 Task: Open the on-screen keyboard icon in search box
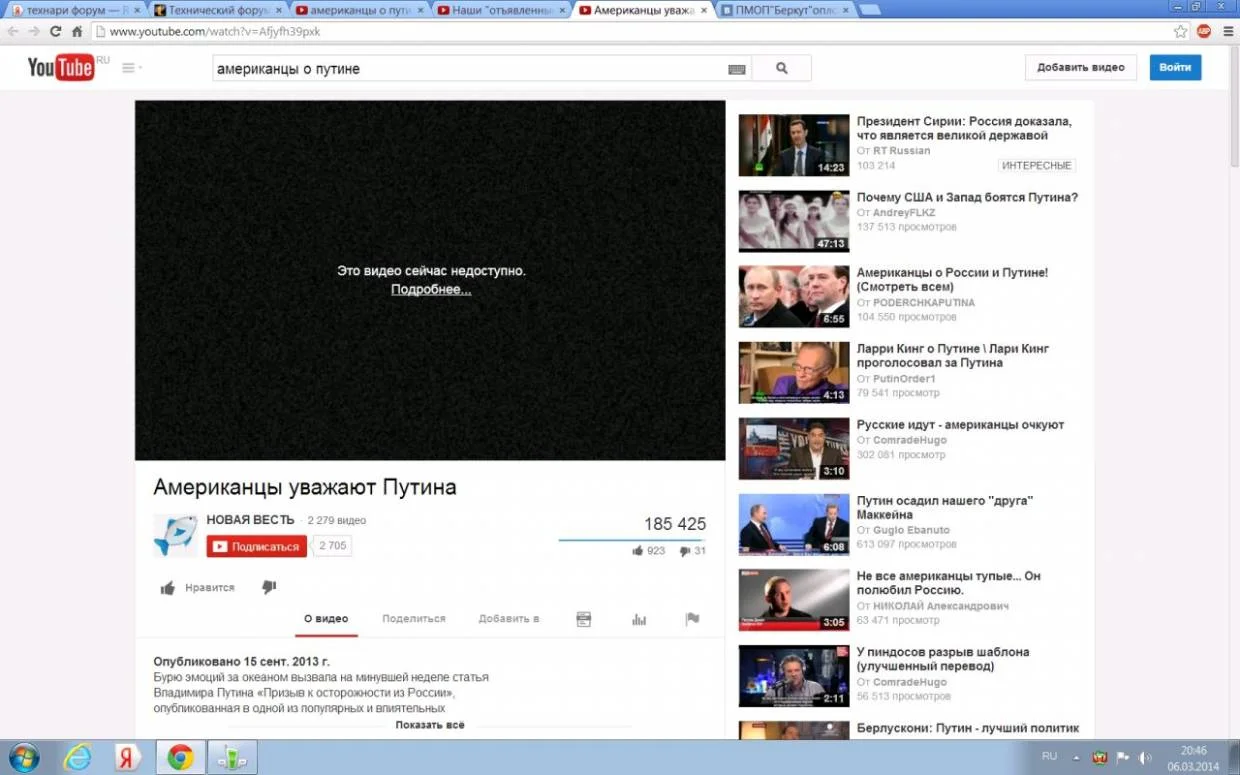pos(737,69)
